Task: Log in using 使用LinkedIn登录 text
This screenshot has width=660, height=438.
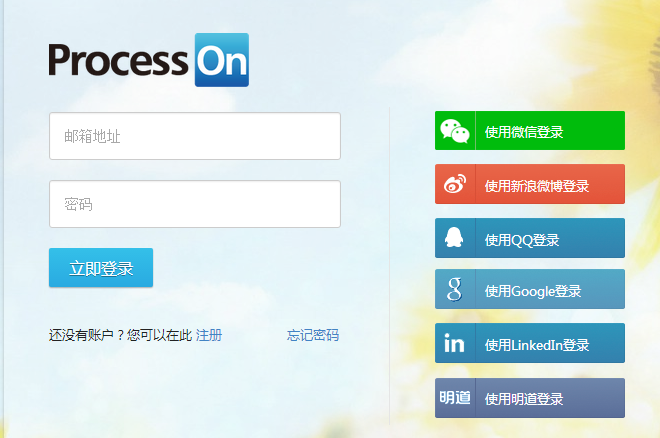Action: point(537,345)
